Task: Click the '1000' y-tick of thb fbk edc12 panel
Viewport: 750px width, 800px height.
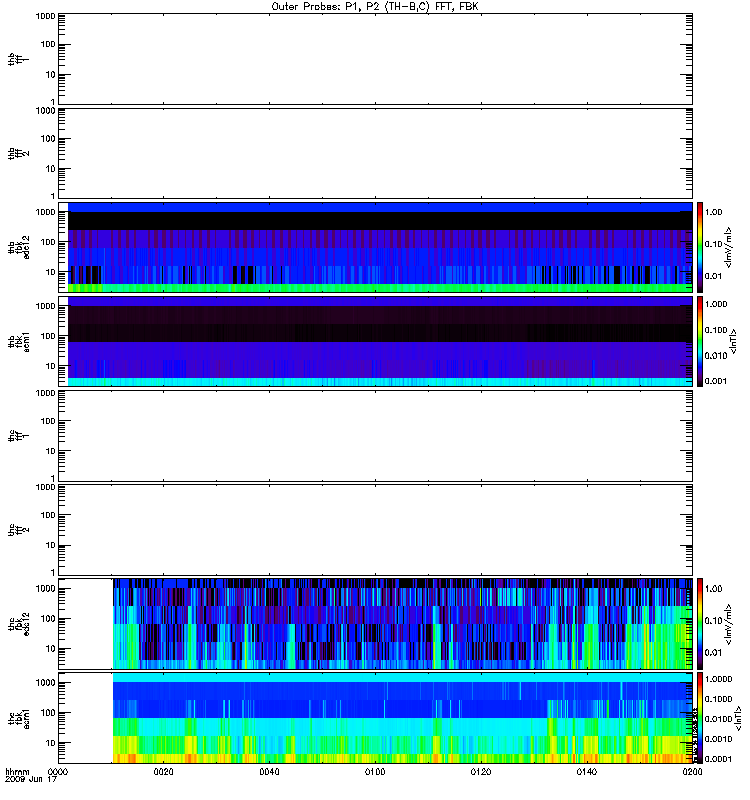Action: tap(46, 212)
